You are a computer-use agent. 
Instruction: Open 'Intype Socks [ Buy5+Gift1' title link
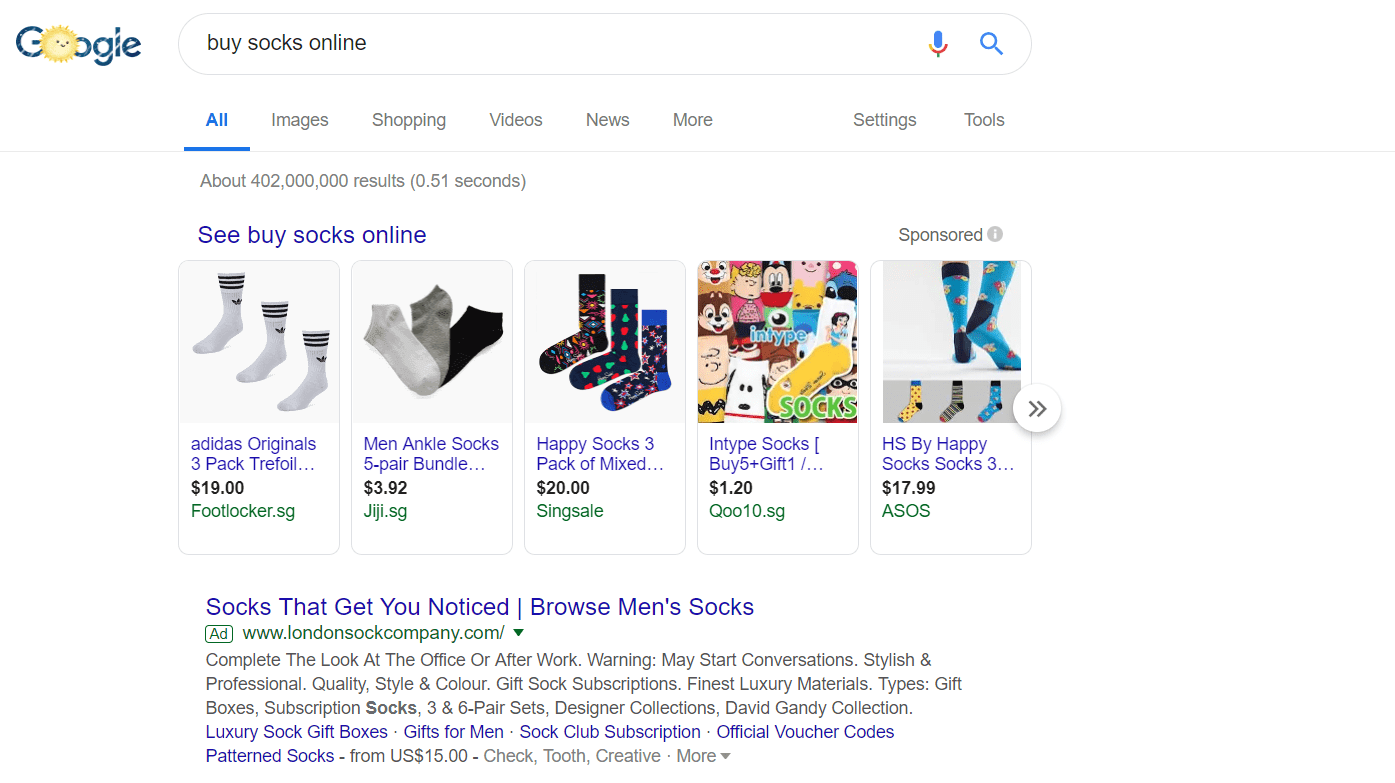coord(767,454)
